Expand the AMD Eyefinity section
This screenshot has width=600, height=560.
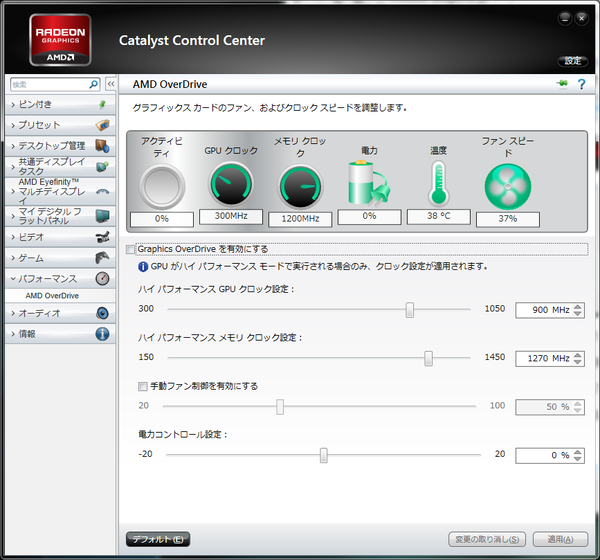(x=13, y=191)
